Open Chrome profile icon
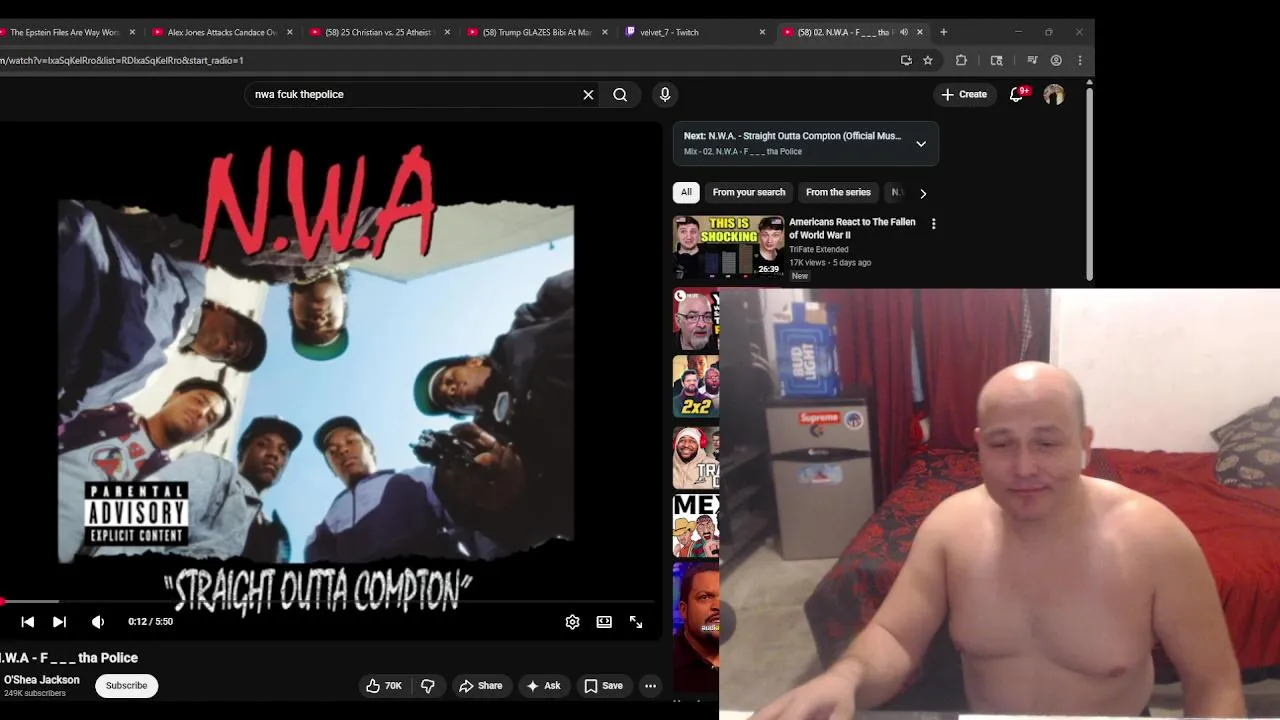The width and height of the screenshot is (1280, 720). point(1056,60)
